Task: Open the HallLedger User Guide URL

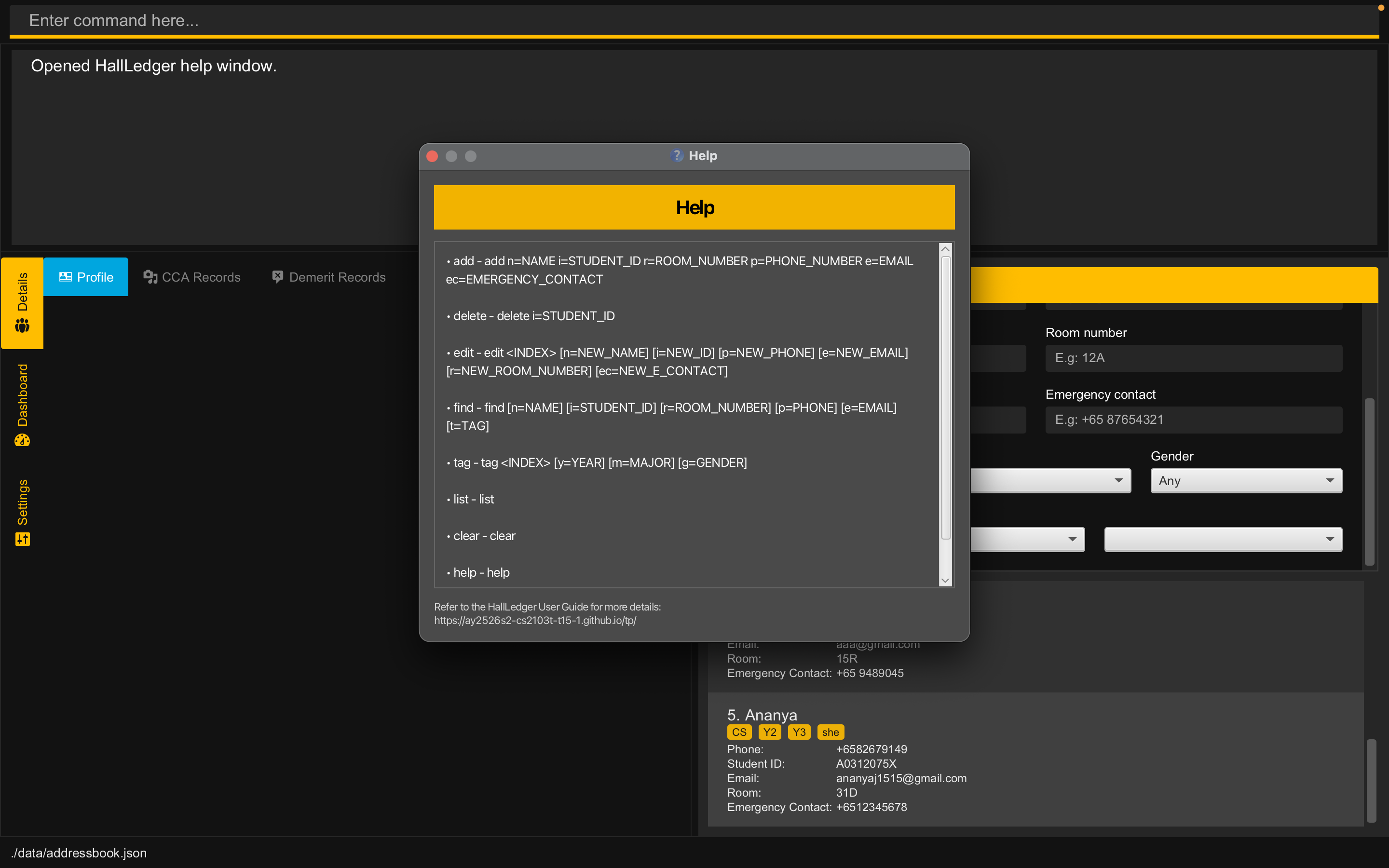Action: [x=535, y=621]
